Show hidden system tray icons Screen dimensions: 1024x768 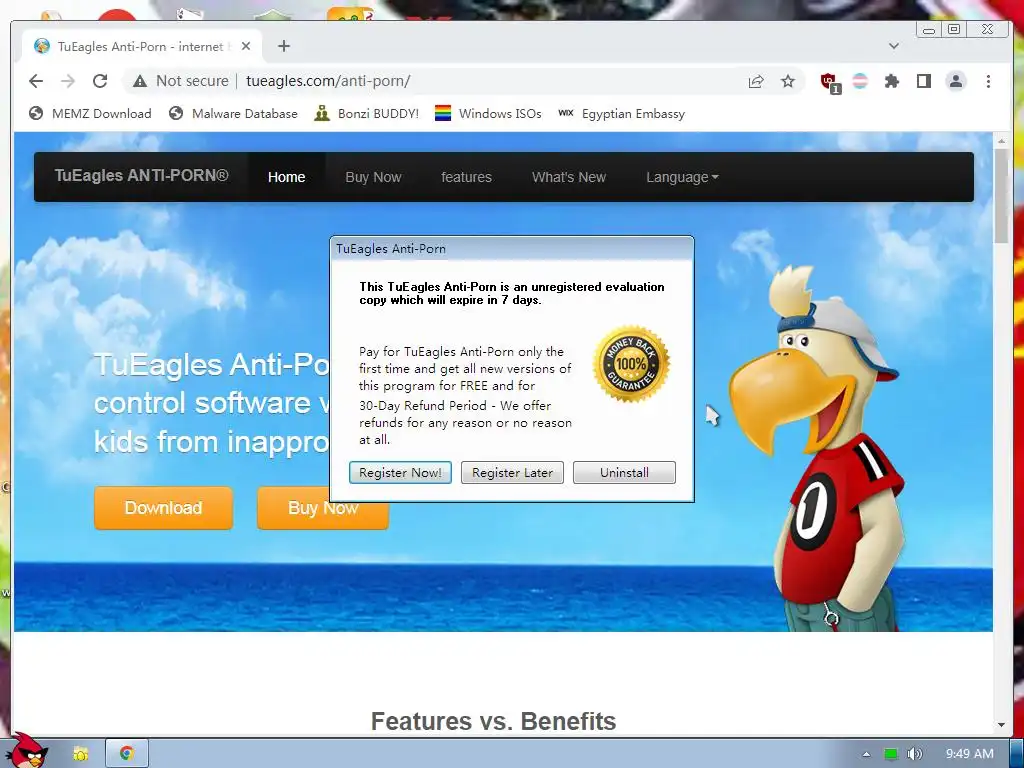coord(866,754)
